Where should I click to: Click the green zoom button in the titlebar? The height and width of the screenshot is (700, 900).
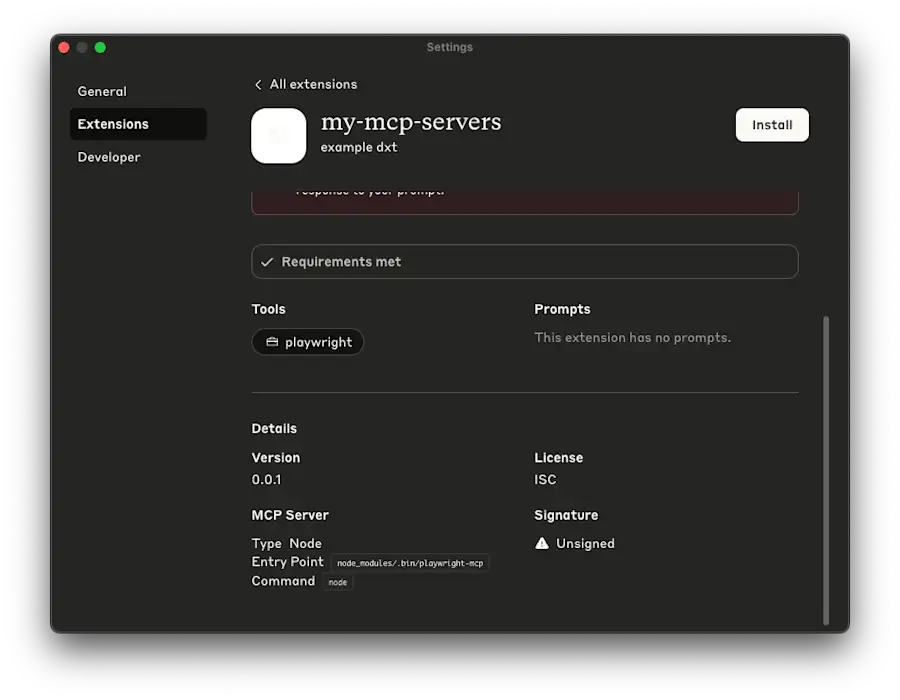pos(100,47)
